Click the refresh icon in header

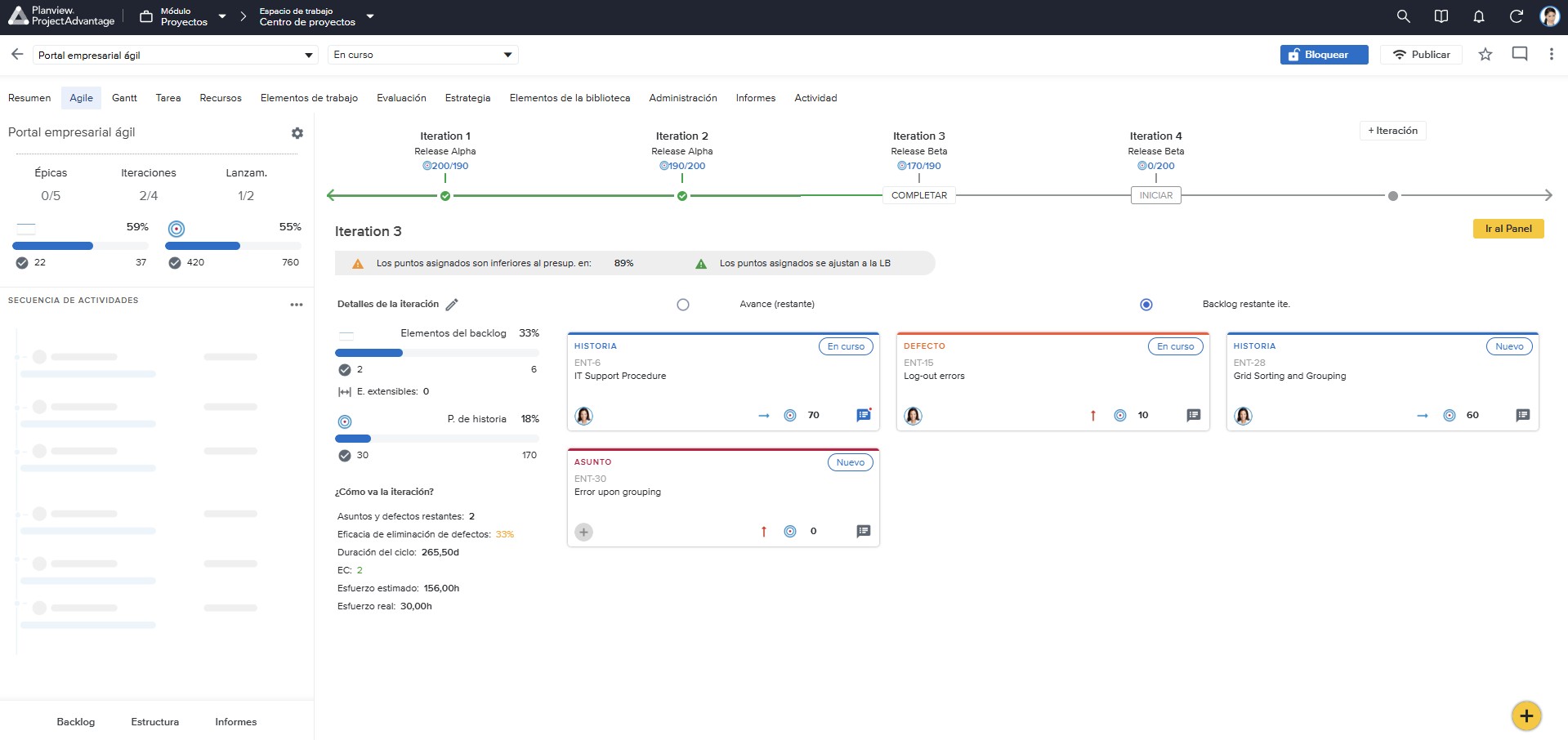(x=1516, y=16)
